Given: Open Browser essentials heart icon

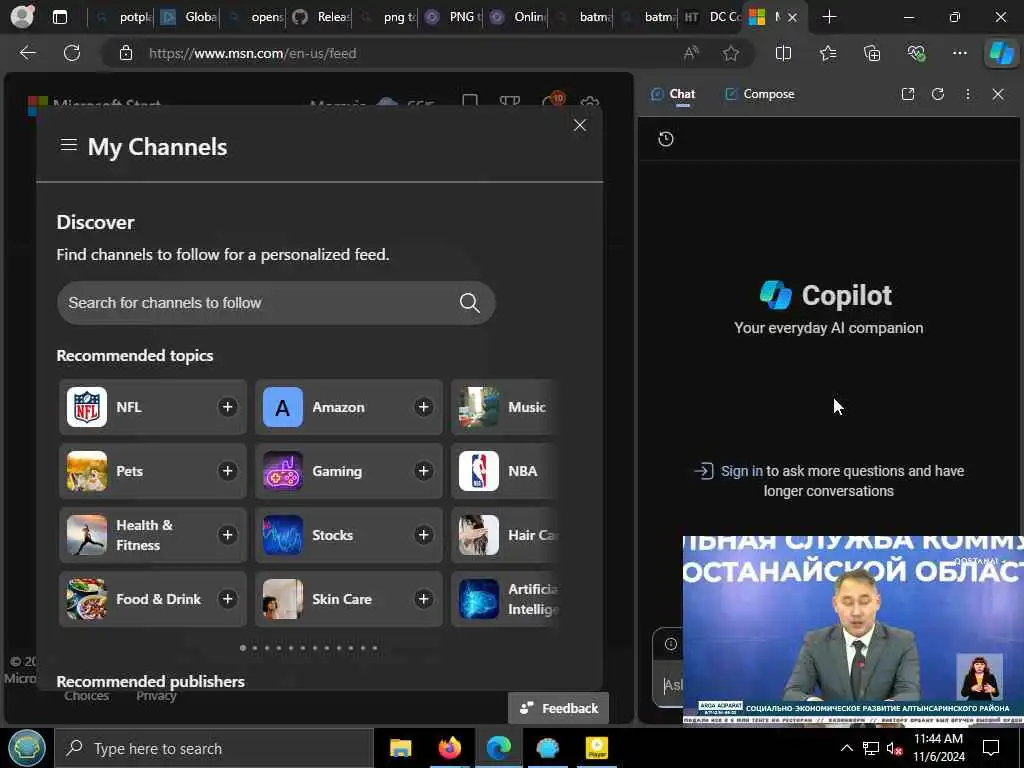Looking at the screenshot, I should click(x=916, y=54).
